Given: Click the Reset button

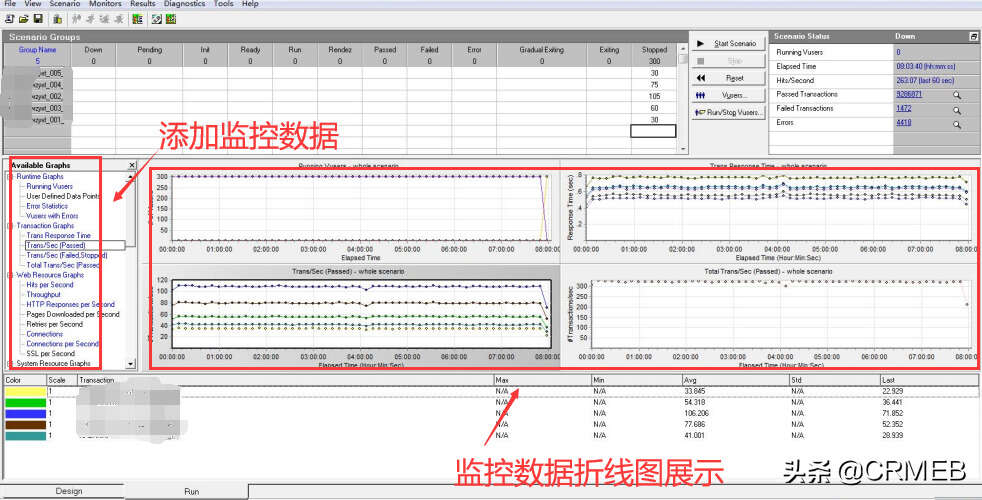Looking at the screenshot, I should [x=728, y=78].
